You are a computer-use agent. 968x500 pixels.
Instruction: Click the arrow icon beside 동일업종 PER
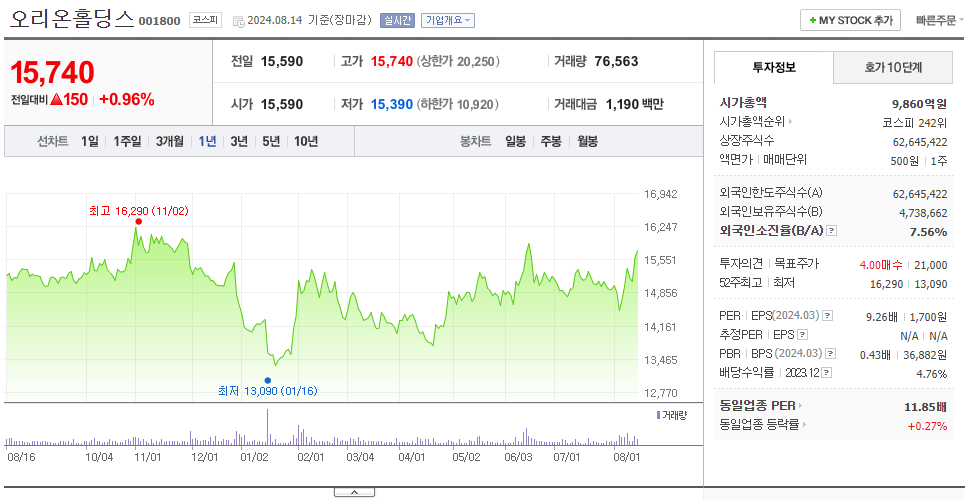(x=801, y=406)
